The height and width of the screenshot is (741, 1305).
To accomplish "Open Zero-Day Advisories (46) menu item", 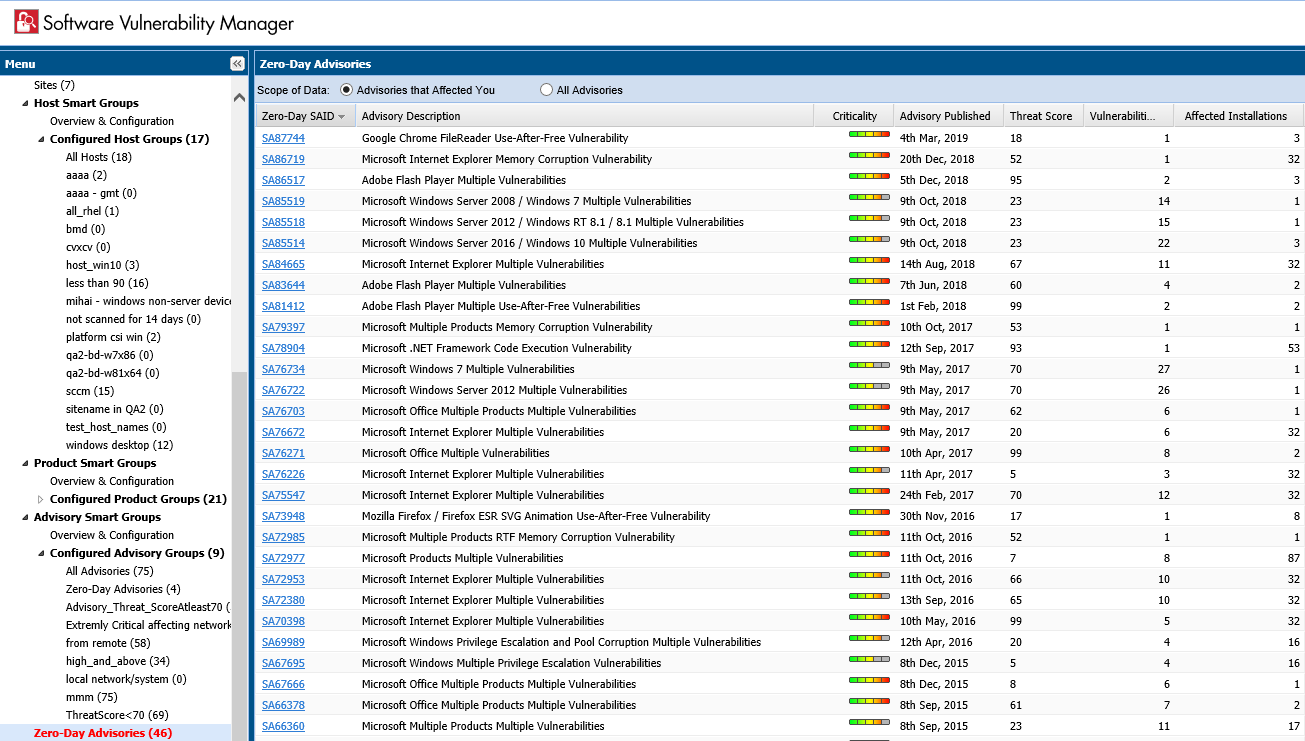I will click(x=102, y=733).
